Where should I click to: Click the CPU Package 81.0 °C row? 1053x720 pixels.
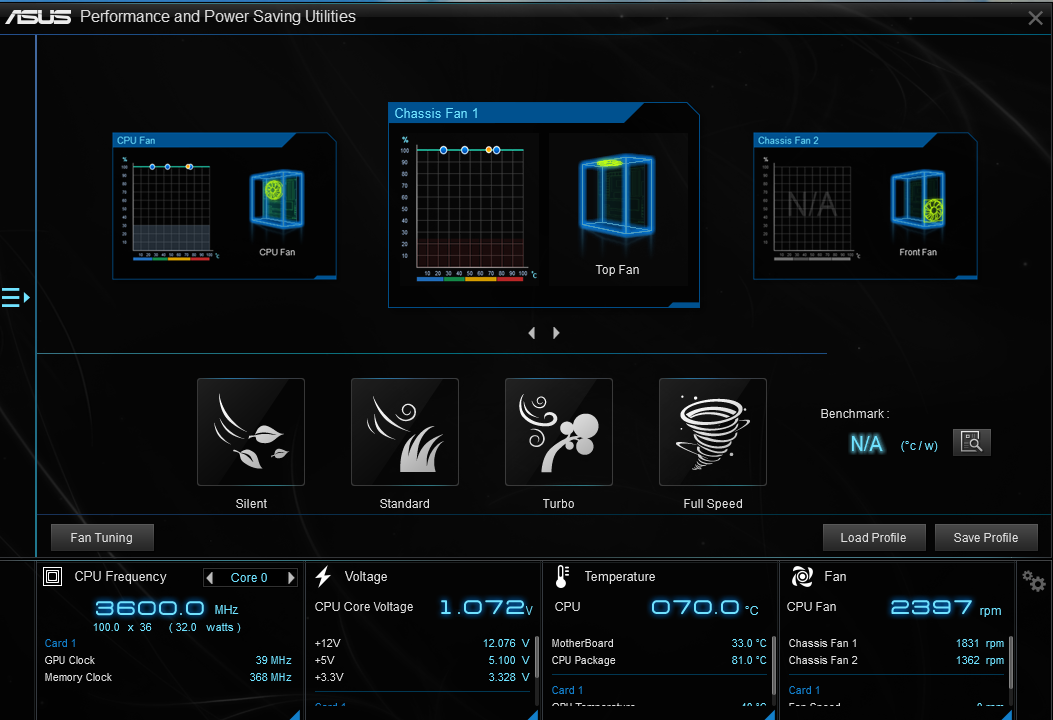point(659,660)
